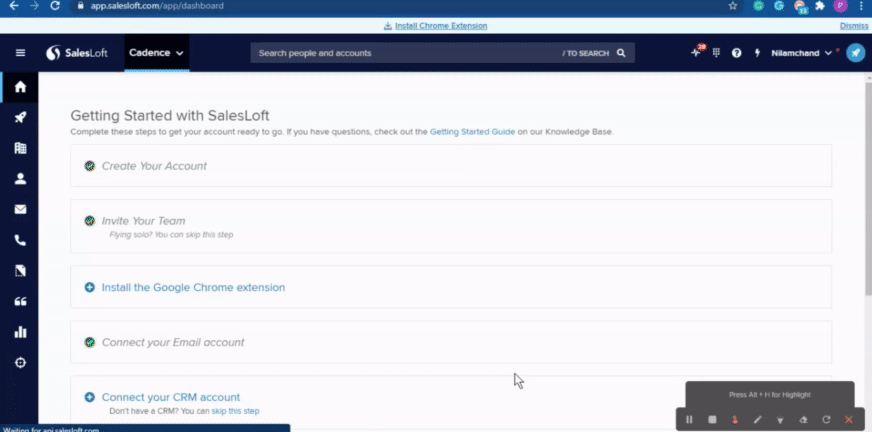Open the live feed activity icon with the badge
This screenshot has height=432, width=872.
coord(696,52)
